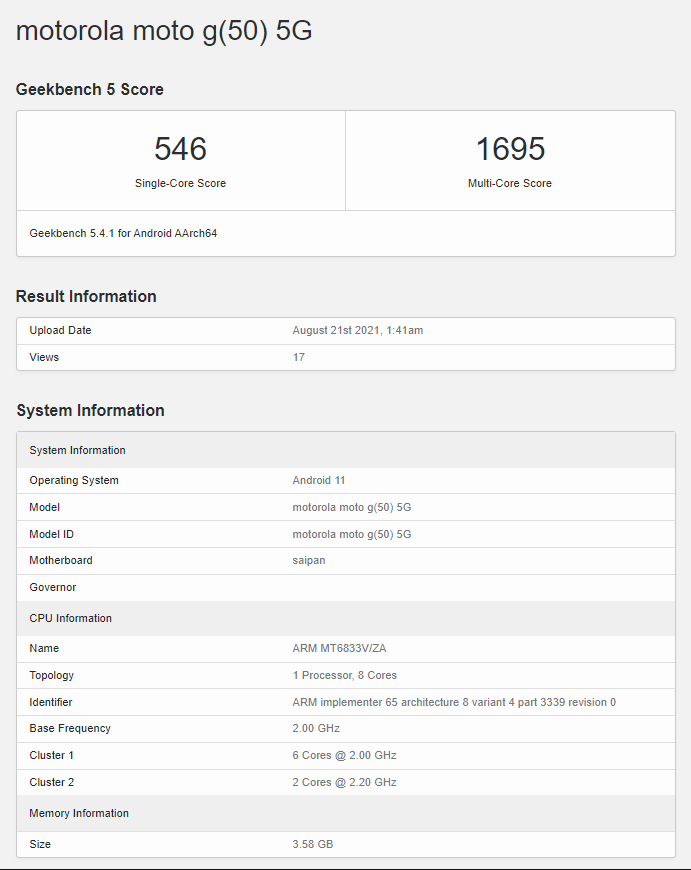Select the memory size value '3.58 GB'
The height and width of the screenshot is (870, 691).
click(x=312, y=844)
